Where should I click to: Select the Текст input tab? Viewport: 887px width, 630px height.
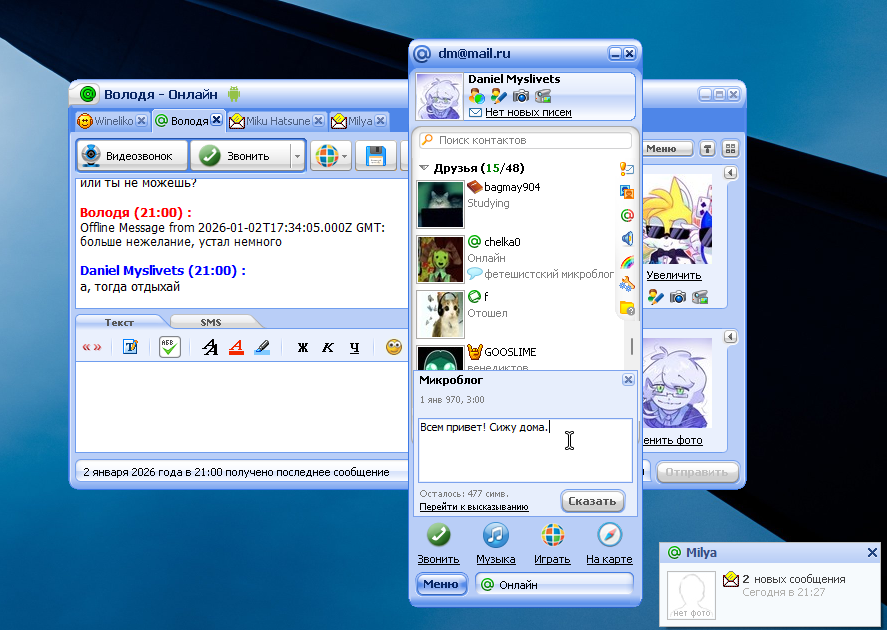119,322
